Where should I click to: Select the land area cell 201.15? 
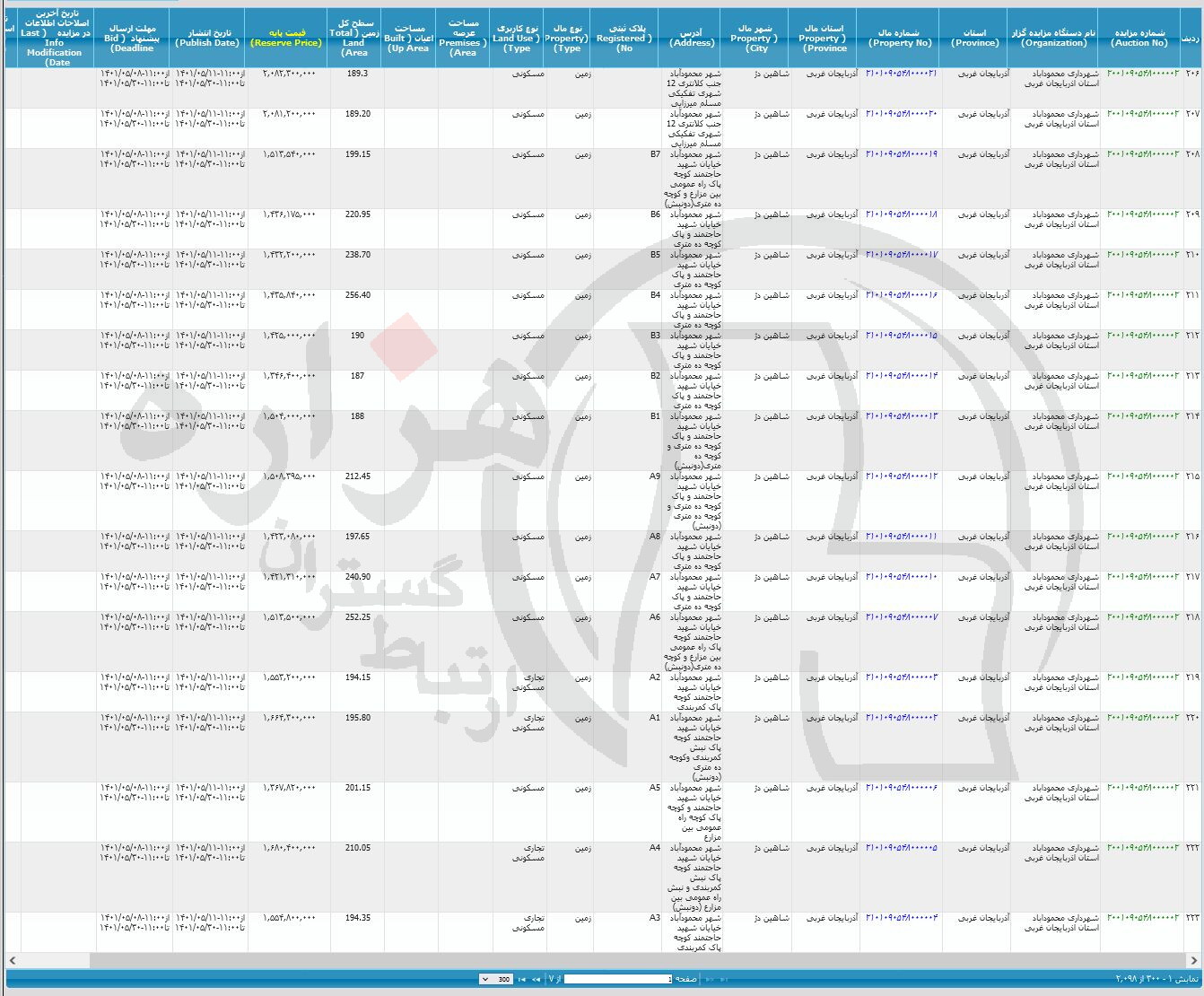click(x=357, y=788)
